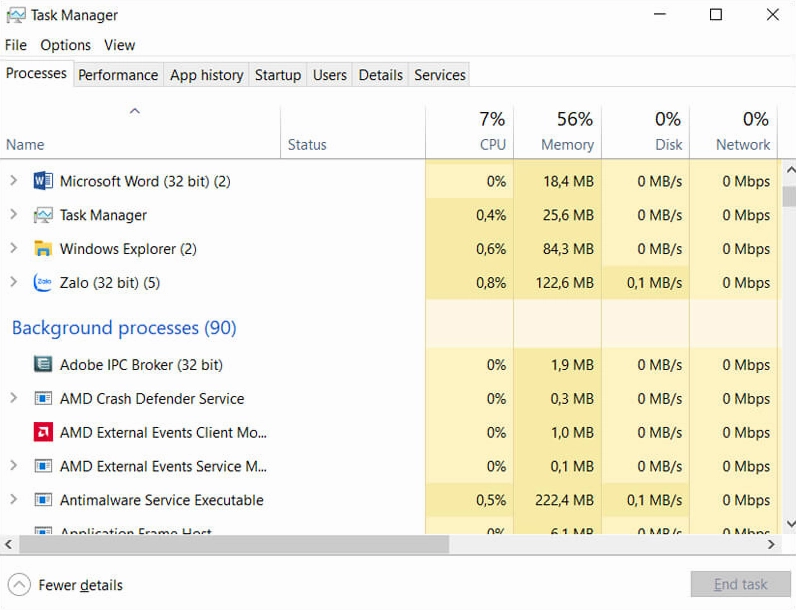Switch to the Performance tab
This screenshot has height=610, width=796.
click(118, 75)
